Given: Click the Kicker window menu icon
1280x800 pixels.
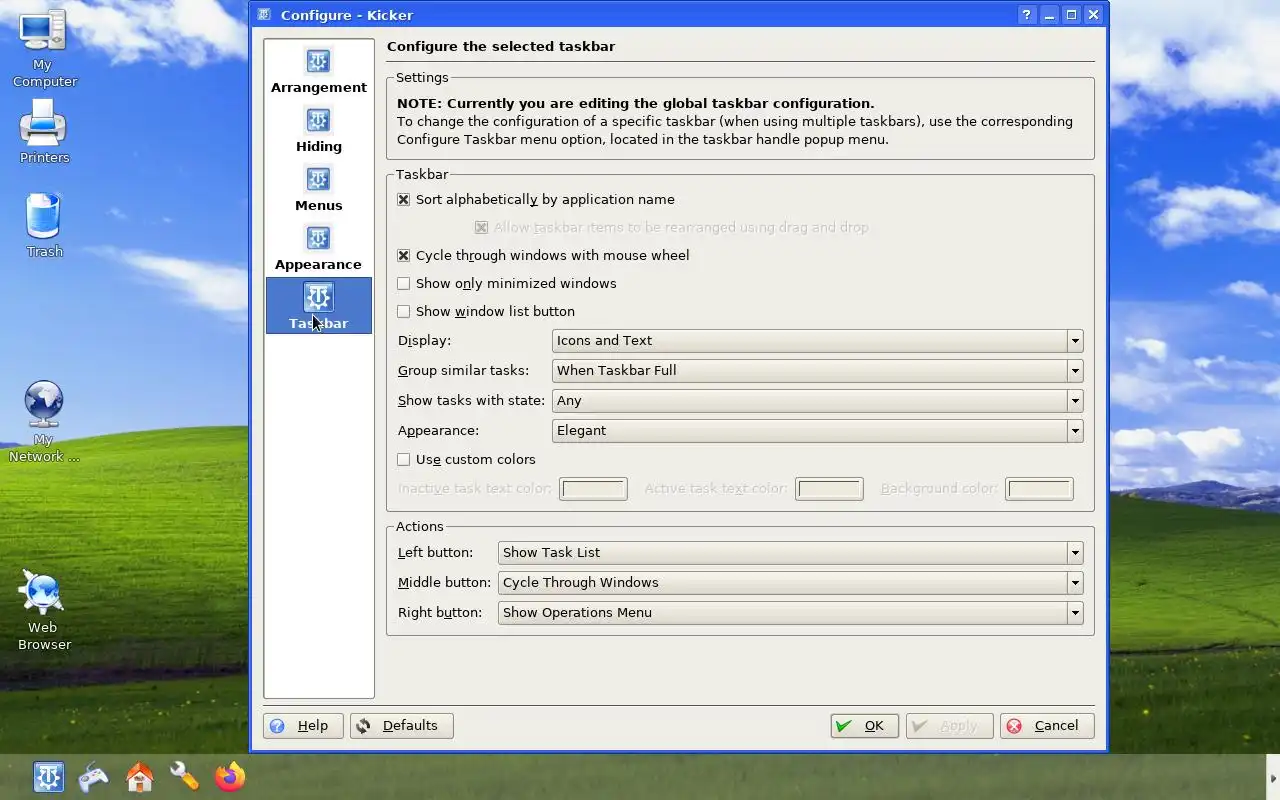Looking at the screenshot, I should 264,15.
